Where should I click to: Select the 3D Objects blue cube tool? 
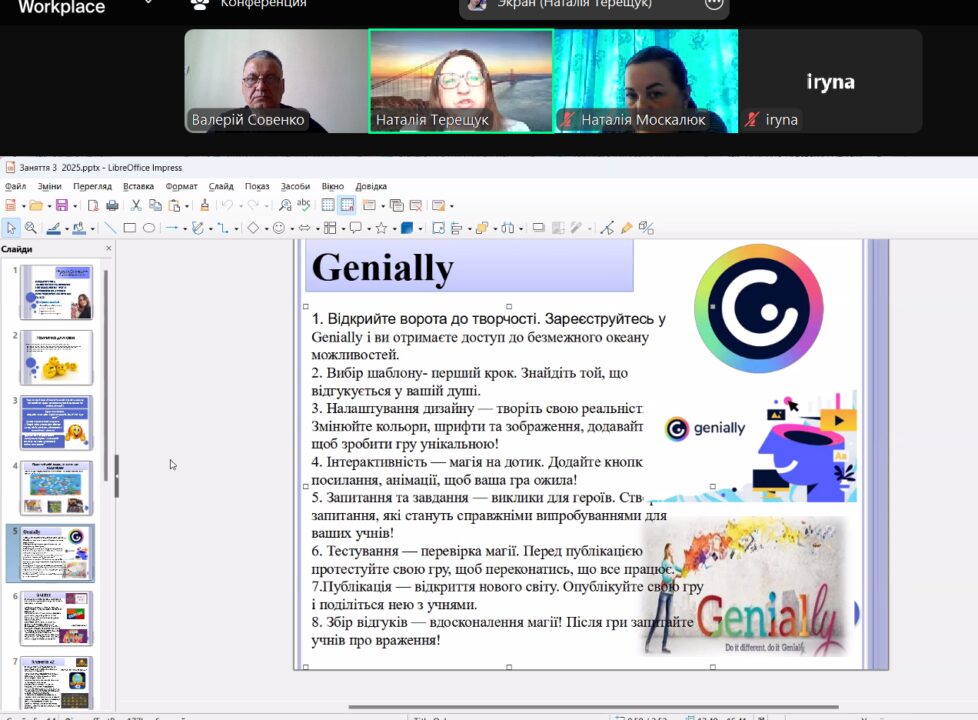point(407,228)
